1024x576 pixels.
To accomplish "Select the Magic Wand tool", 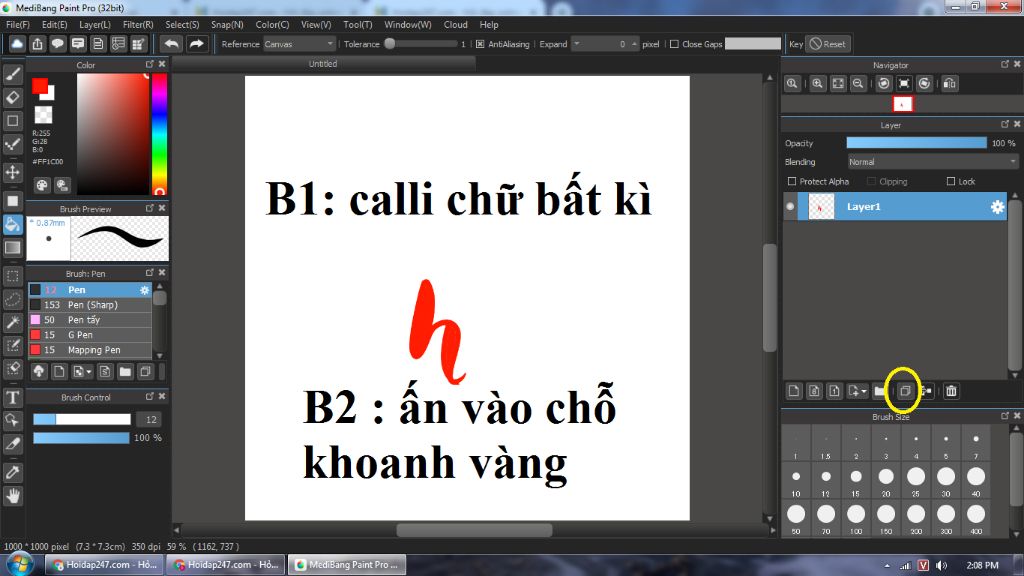I will tap(12, 322).
